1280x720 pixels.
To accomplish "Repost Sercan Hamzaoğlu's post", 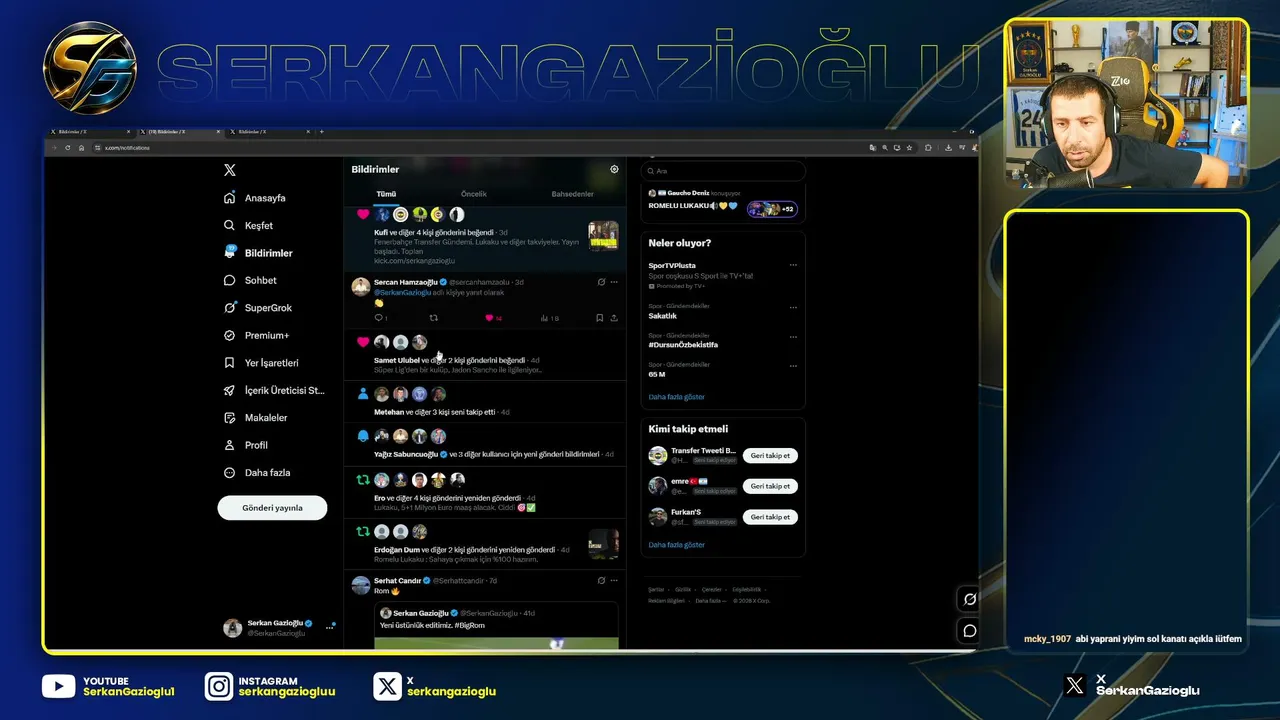I will pos(434,318).
